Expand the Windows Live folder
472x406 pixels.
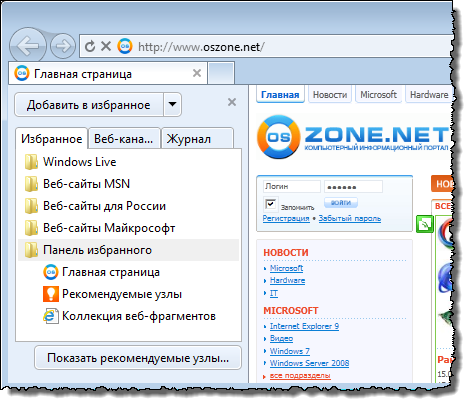click(129, 162)
